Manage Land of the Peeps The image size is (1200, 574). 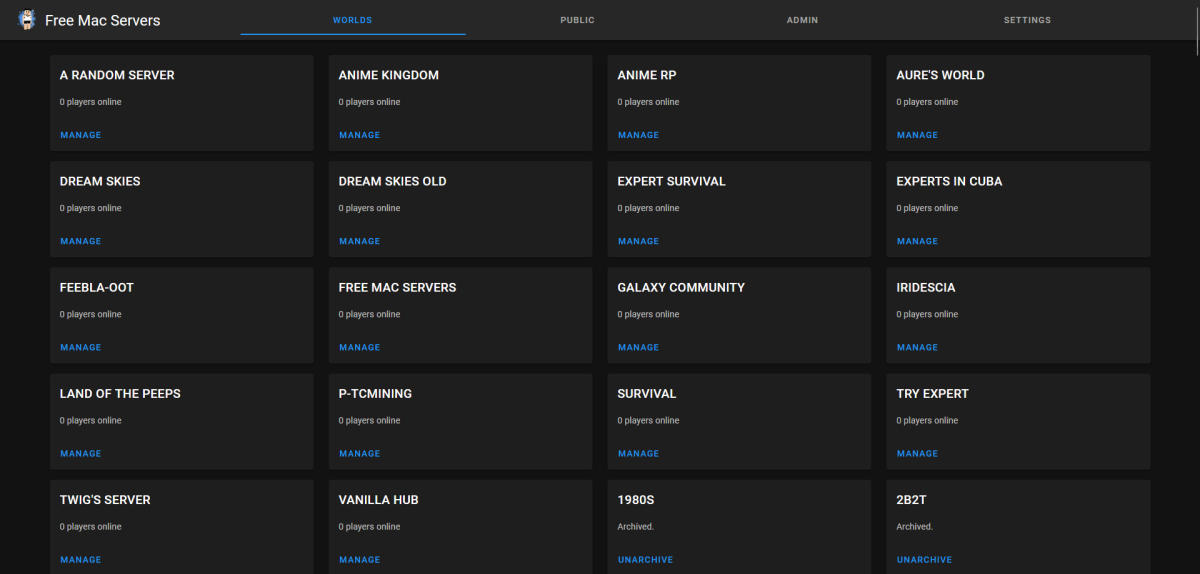tap(80, 453)
